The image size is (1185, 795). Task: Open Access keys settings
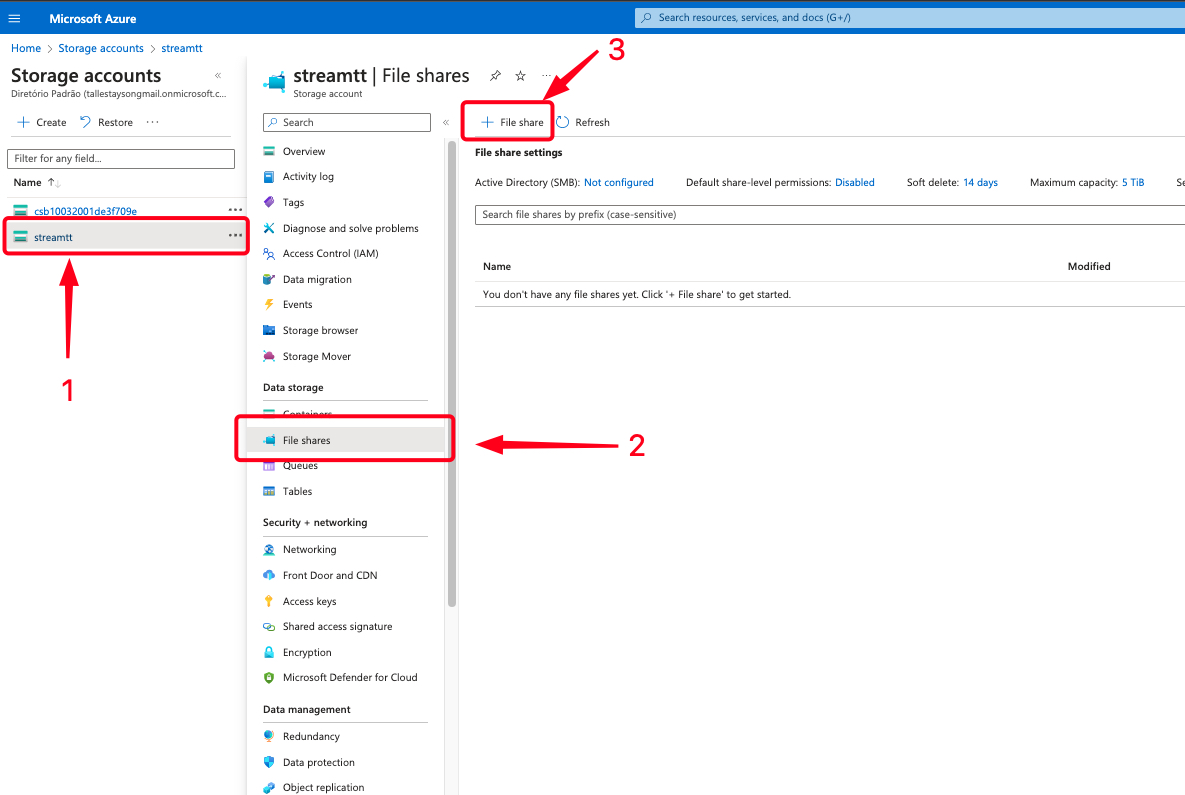309,601
